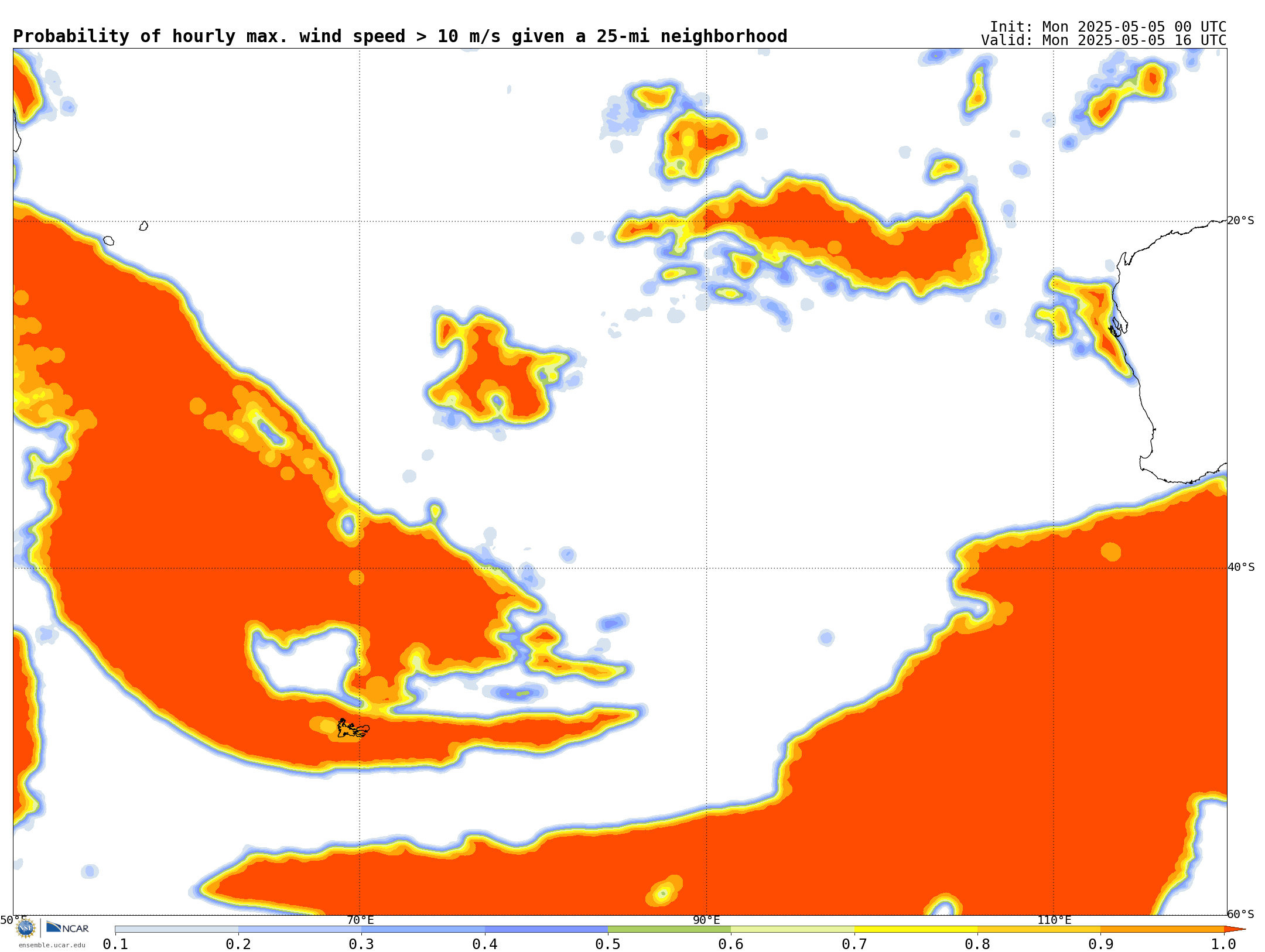1265x952 pixels.
Task: Click the 70°E longitude label
Action: point(360,920)
